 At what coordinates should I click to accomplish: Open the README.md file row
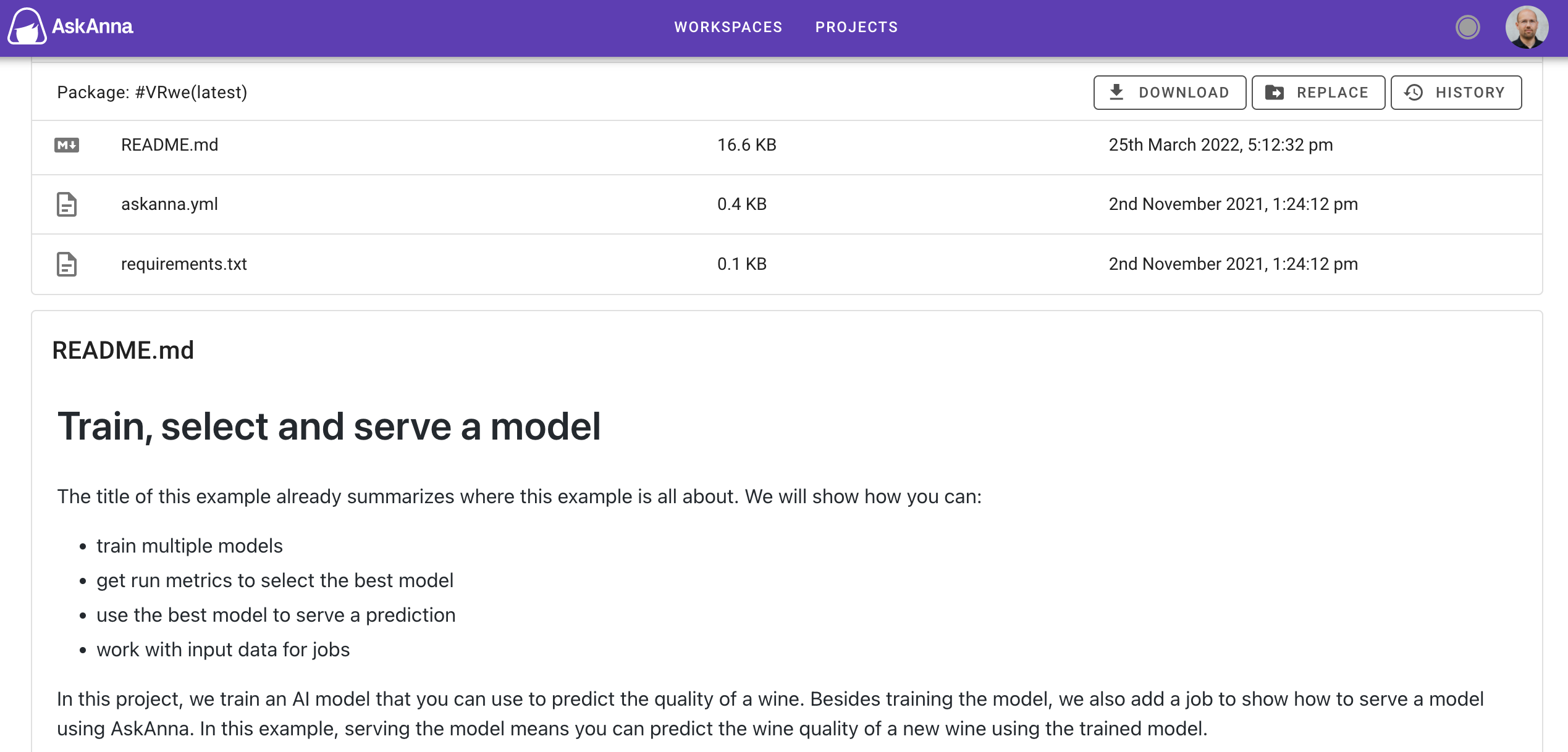click(170, 145)
